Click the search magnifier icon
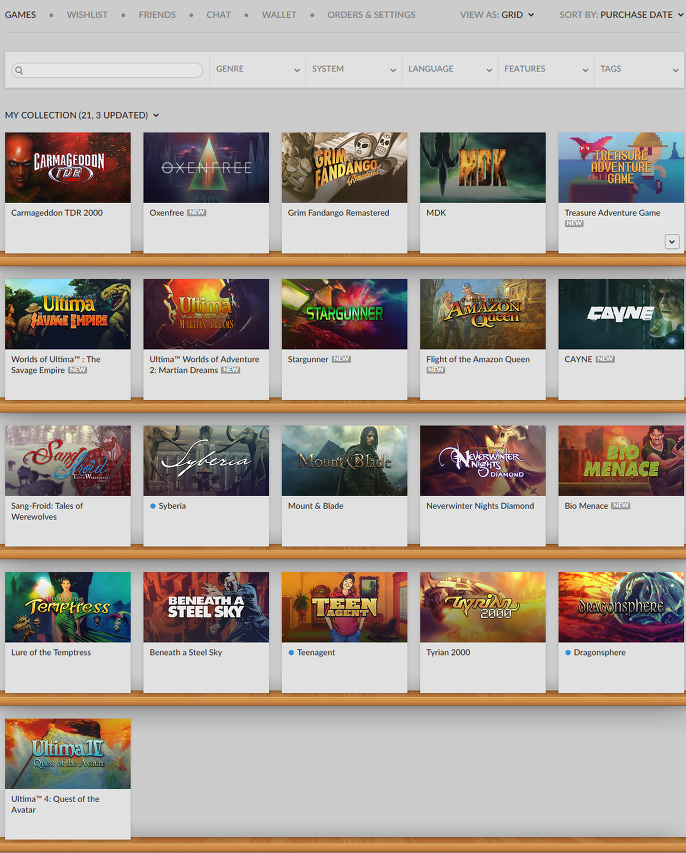Screen dimensions: 686x853 19,70
